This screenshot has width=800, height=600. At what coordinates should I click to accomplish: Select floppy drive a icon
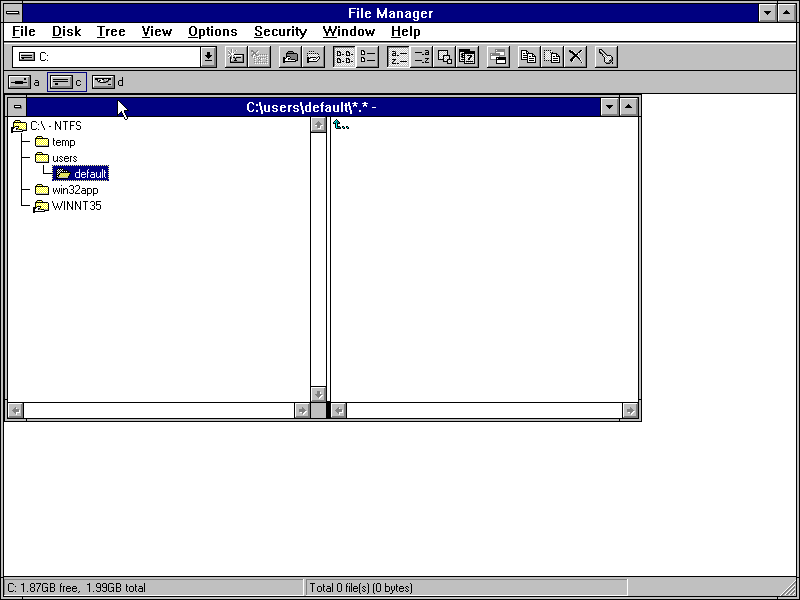pos(23,82)
